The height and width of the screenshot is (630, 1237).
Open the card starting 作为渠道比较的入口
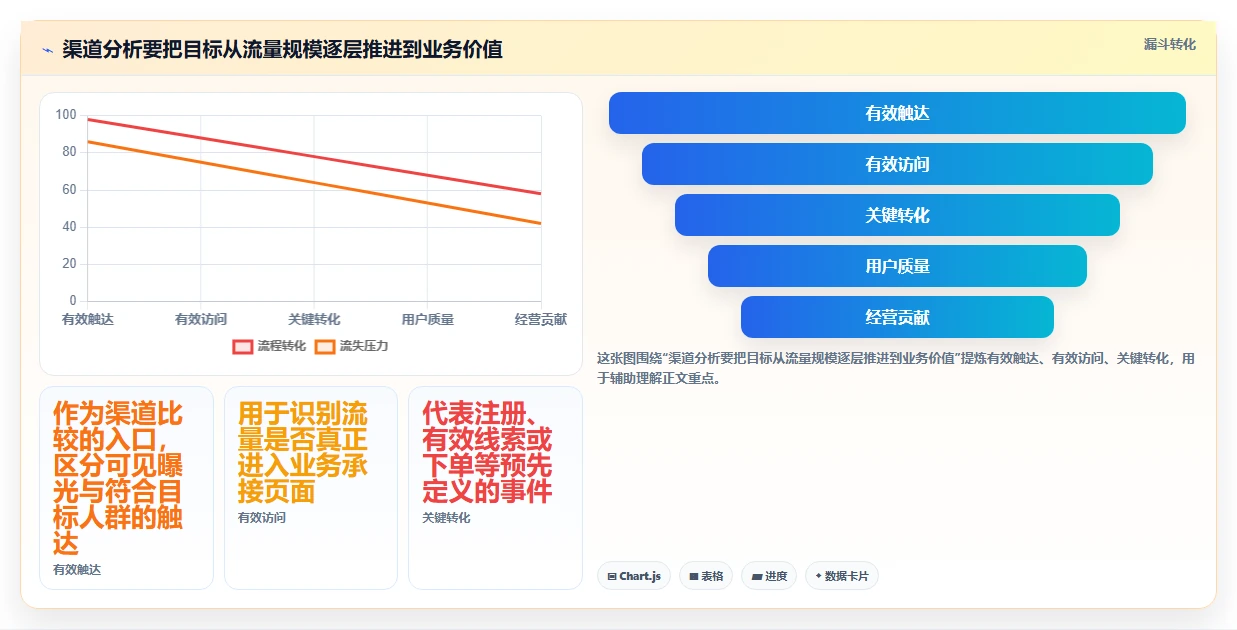coord(126,488)
